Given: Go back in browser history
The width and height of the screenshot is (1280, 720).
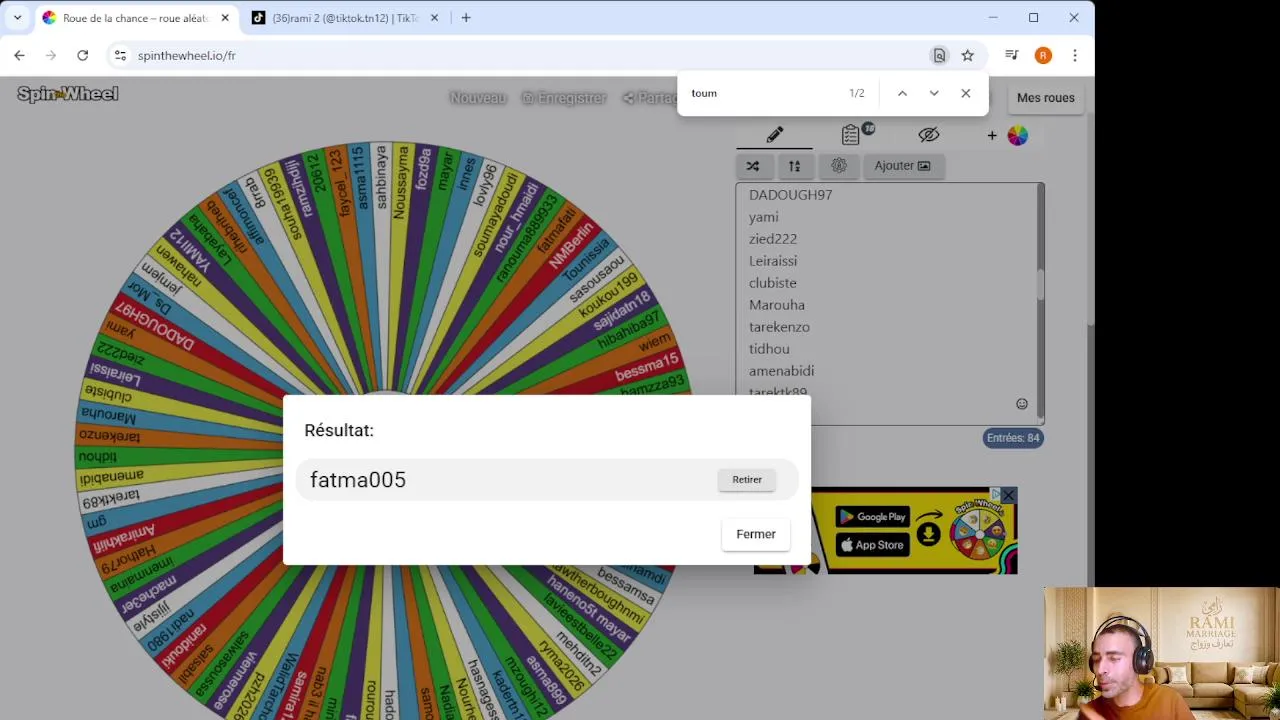Looking at the screenshot, I should 20,56.
